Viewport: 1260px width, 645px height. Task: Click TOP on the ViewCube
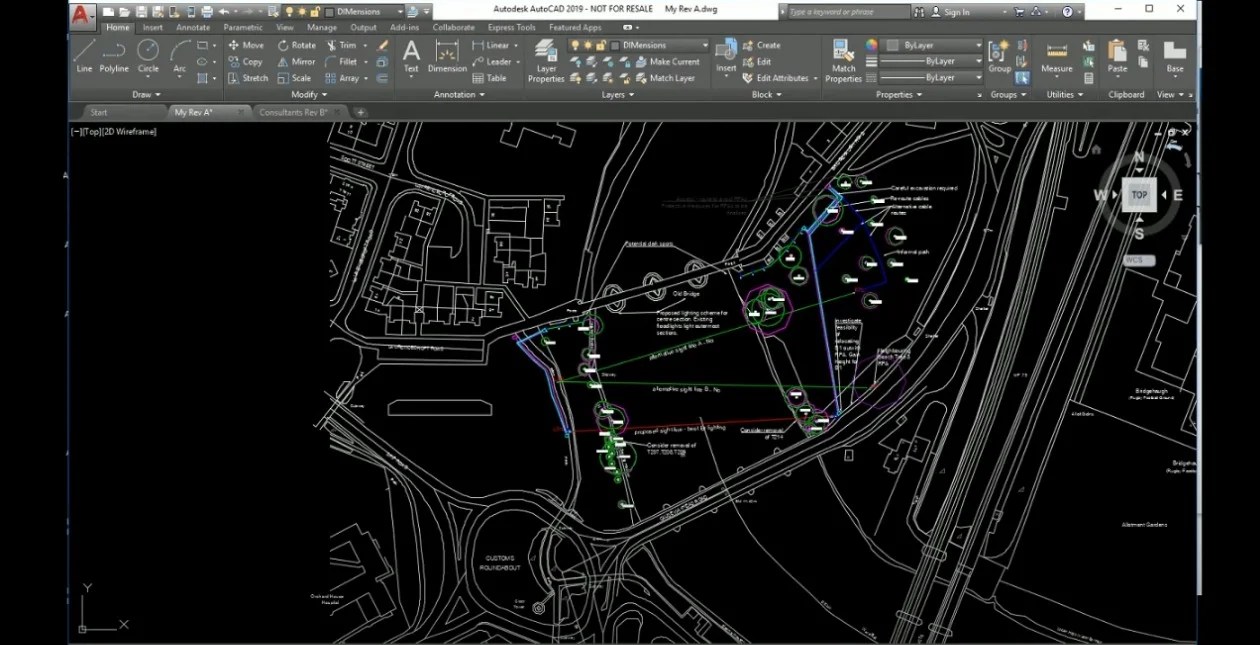click(1138, 195)
